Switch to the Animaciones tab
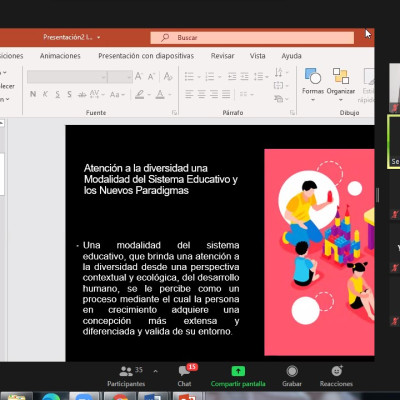This screenshot has width=400, height=400. (60, 56)
